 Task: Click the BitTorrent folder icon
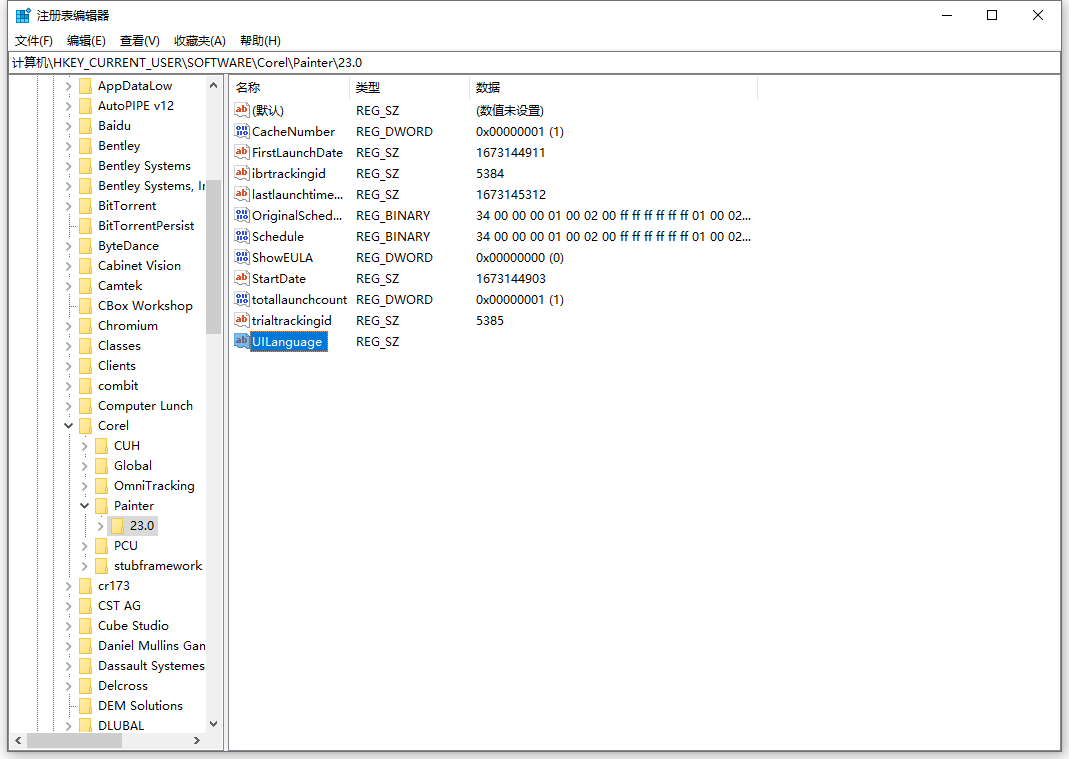[85, 206]
